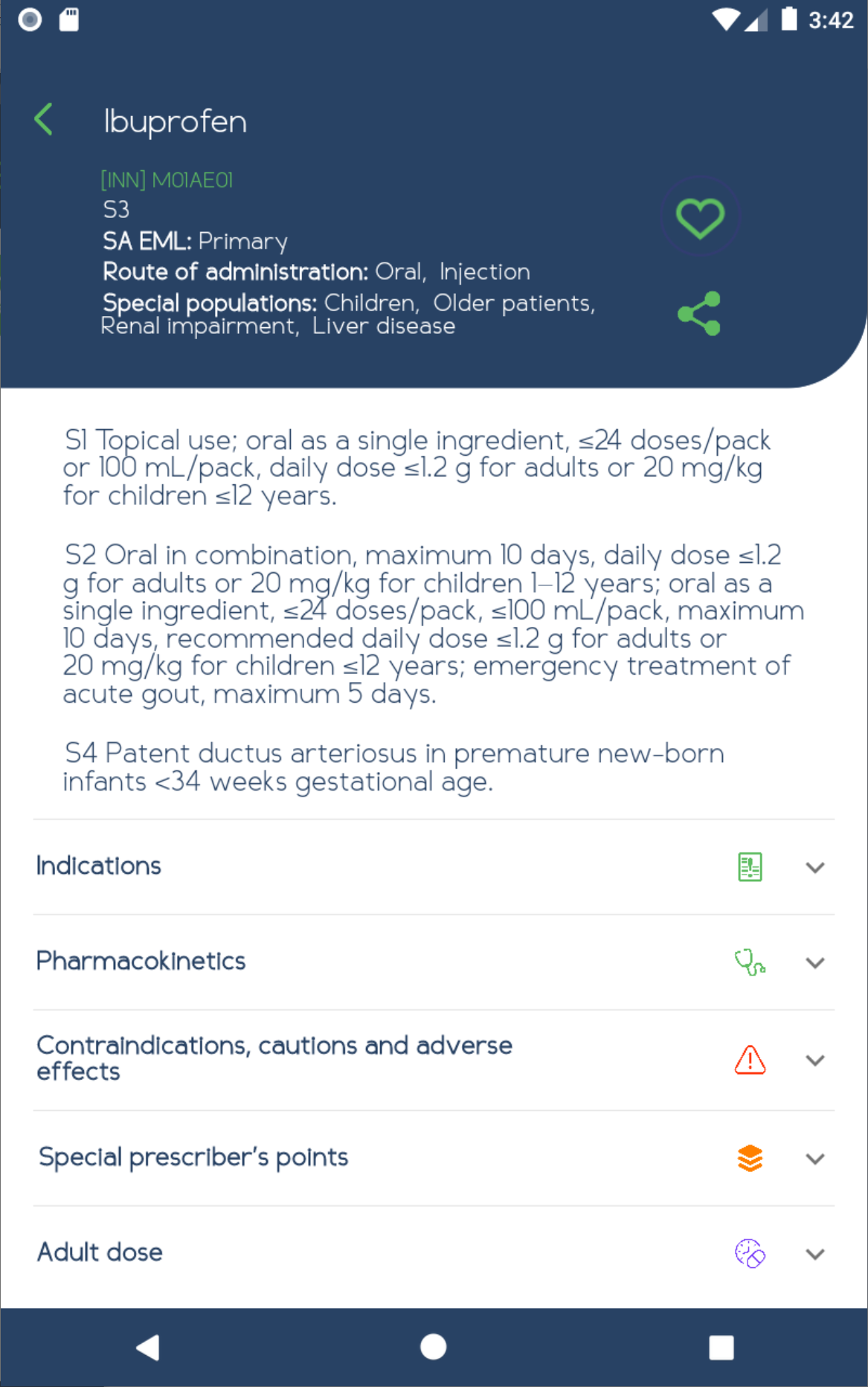Expand the Pharmacokinetics chevron
868x1387 pixels.
coord(815,962)
